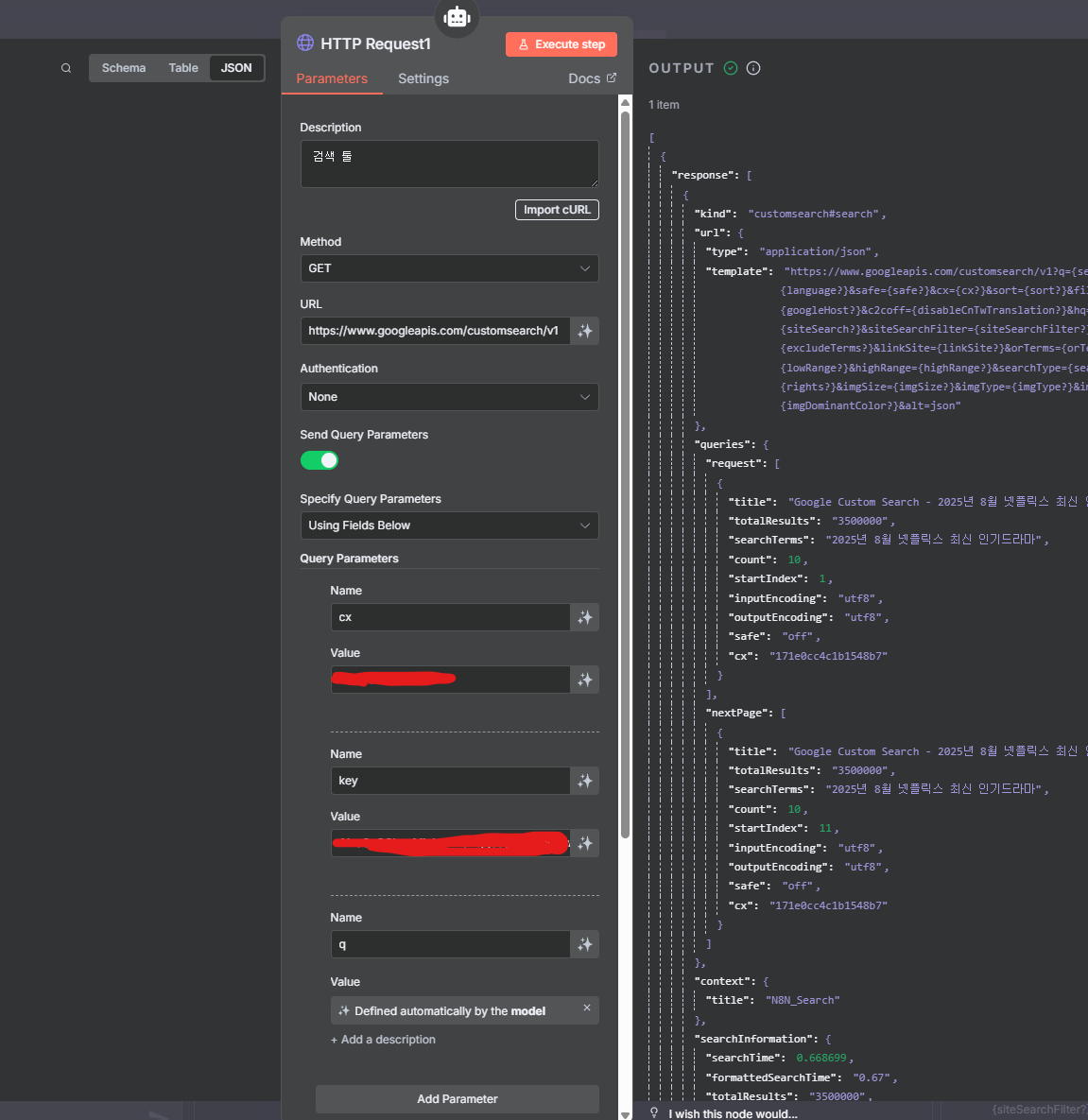
Task: Click the sparkle icon beside the key value field
Action: tap(585, 843)
